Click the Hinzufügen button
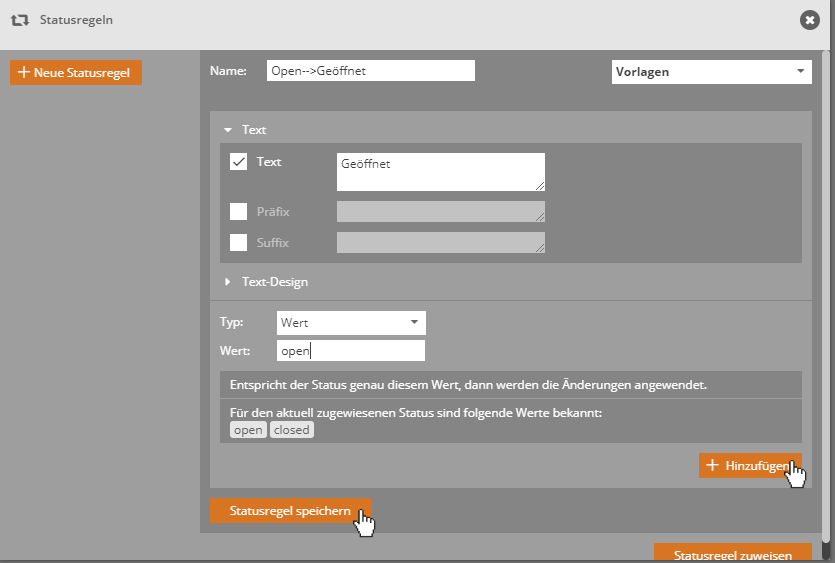Image resolution: width=835 pixels, height=563 pixels. tap(749, 466)
